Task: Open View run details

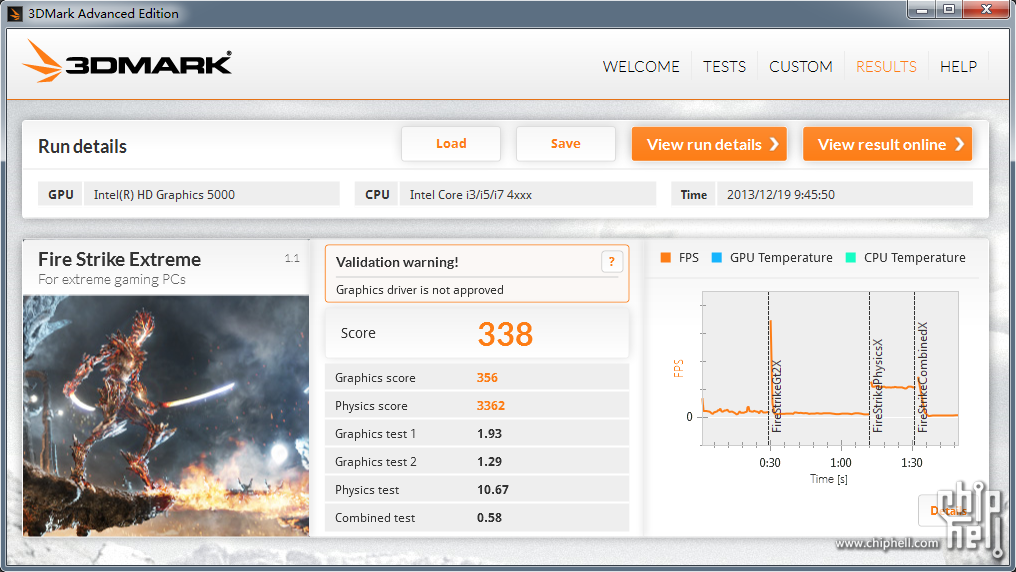Action: tap(709, 144)
